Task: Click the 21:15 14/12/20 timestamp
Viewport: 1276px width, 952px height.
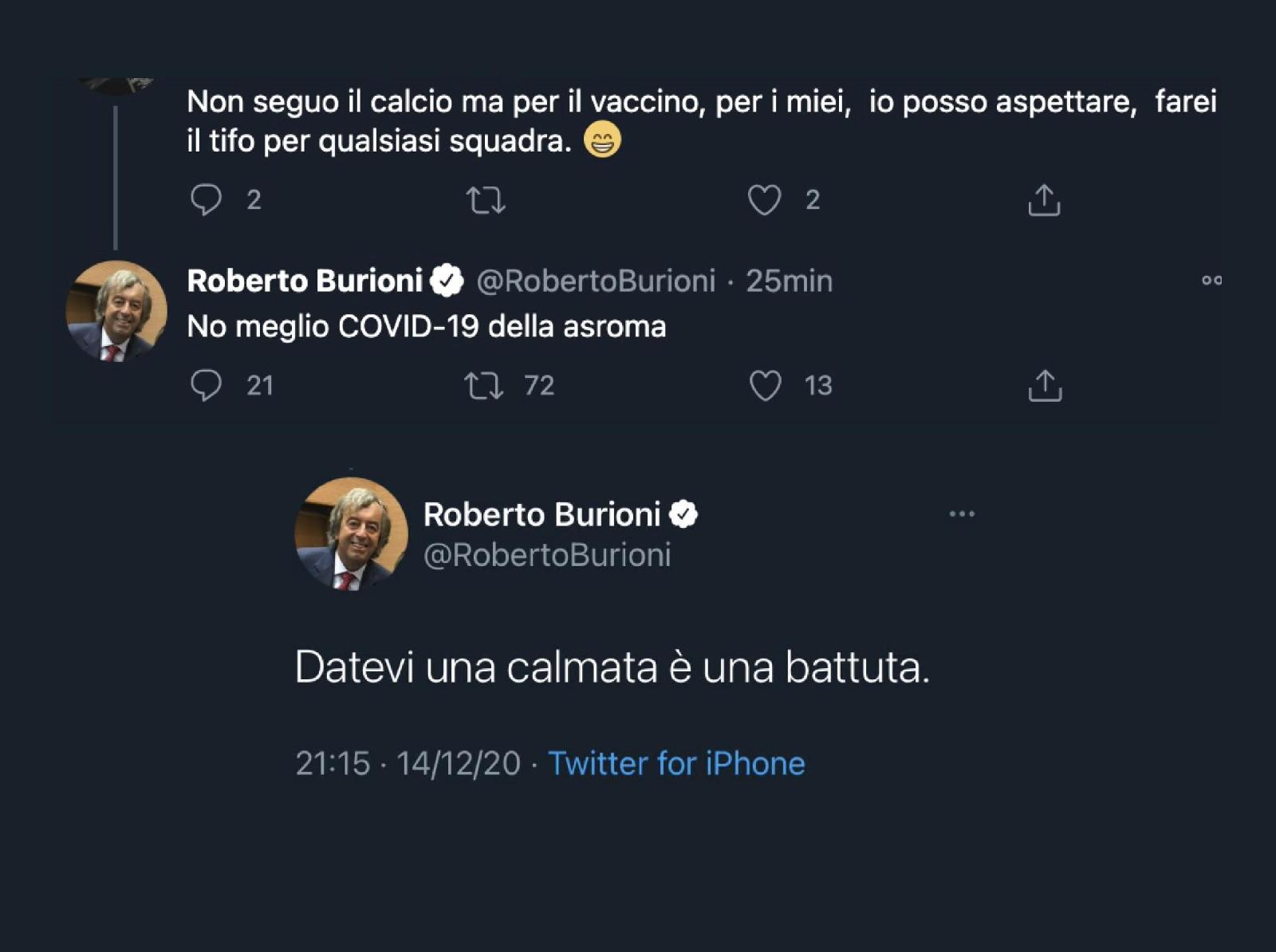Action: click(408, 764)
